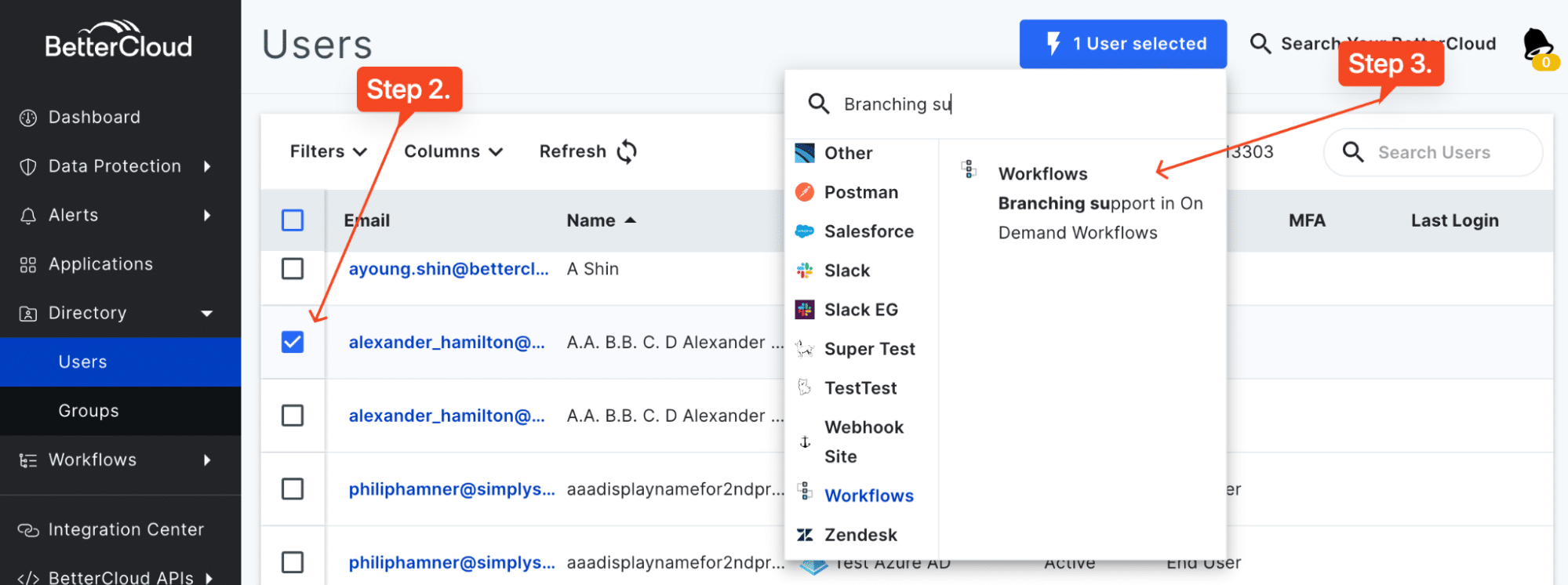Click the Integration Center link icon
This screenshot has width=1568, height=585.
click(x=28, y=530)
